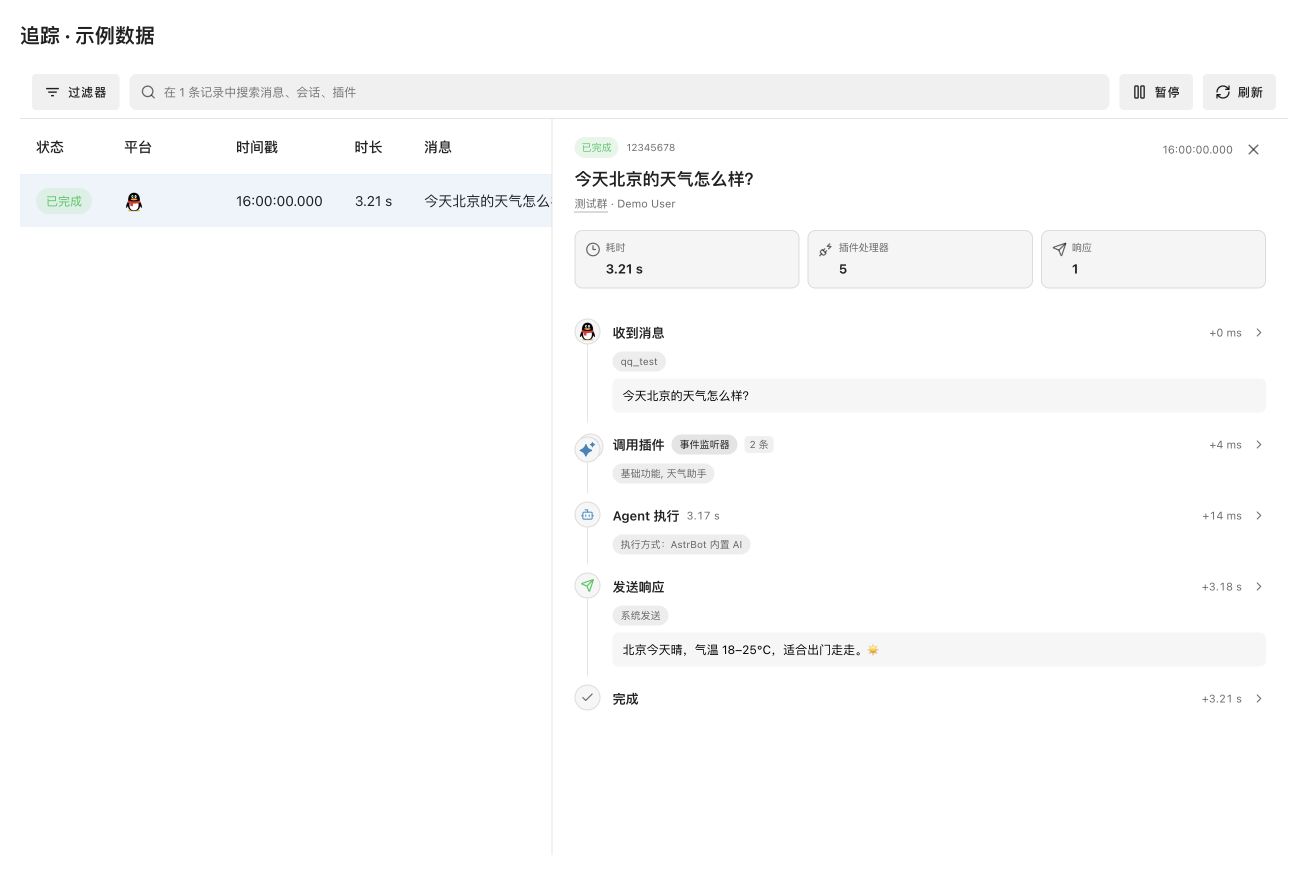Screen dimensions: 1308x875
Task: Click the 消息 column header
Action: pos(438,147)
